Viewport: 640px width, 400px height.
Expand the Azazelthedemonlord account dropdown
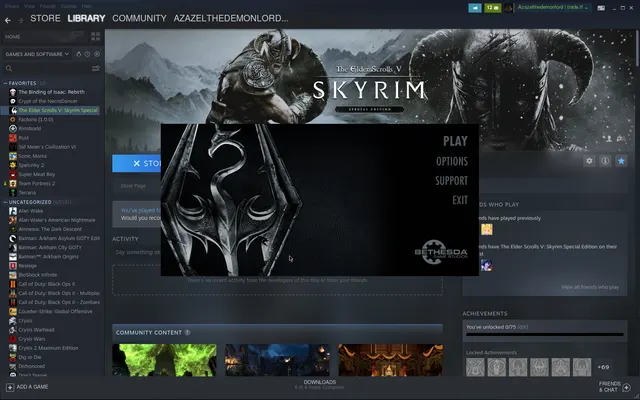tap(553, 7)
